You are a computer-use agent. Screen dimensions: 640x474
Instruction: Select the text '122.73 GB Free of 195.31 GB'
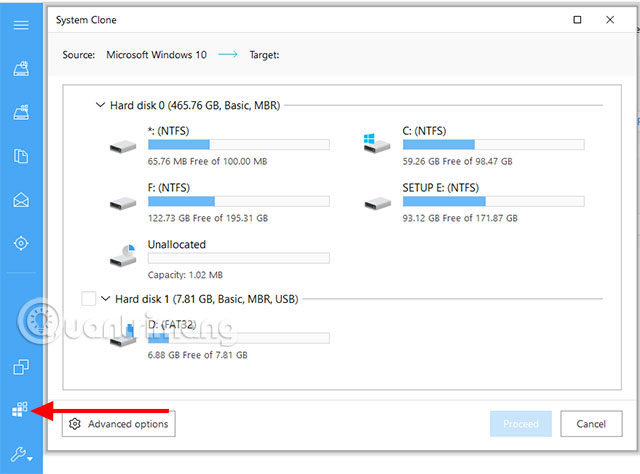pos(208,218)
